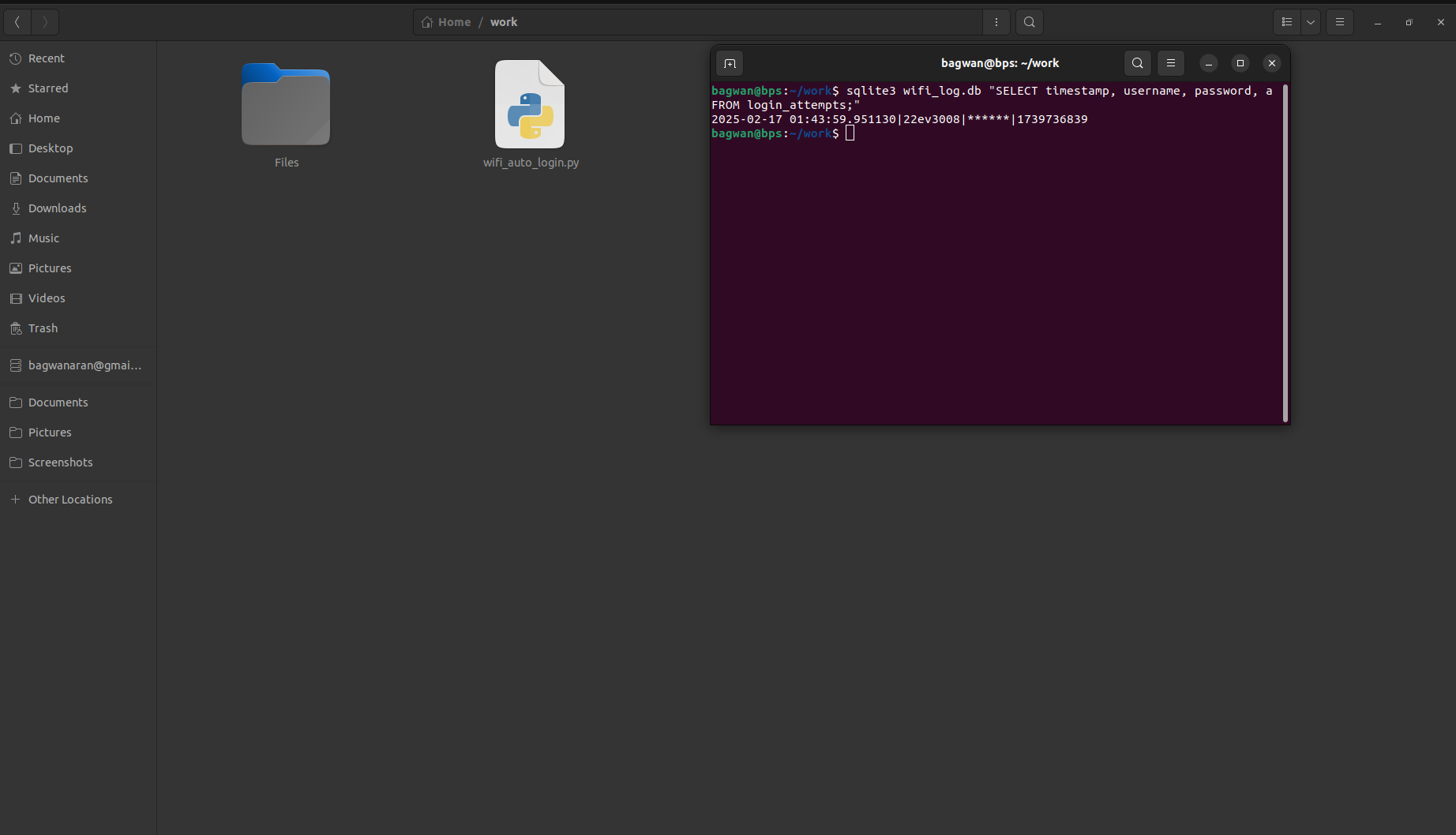Image resolution: width=1456 pixels, height=835 pixels.
Task: Toggle list view in Files
Action: (1287, 22)
